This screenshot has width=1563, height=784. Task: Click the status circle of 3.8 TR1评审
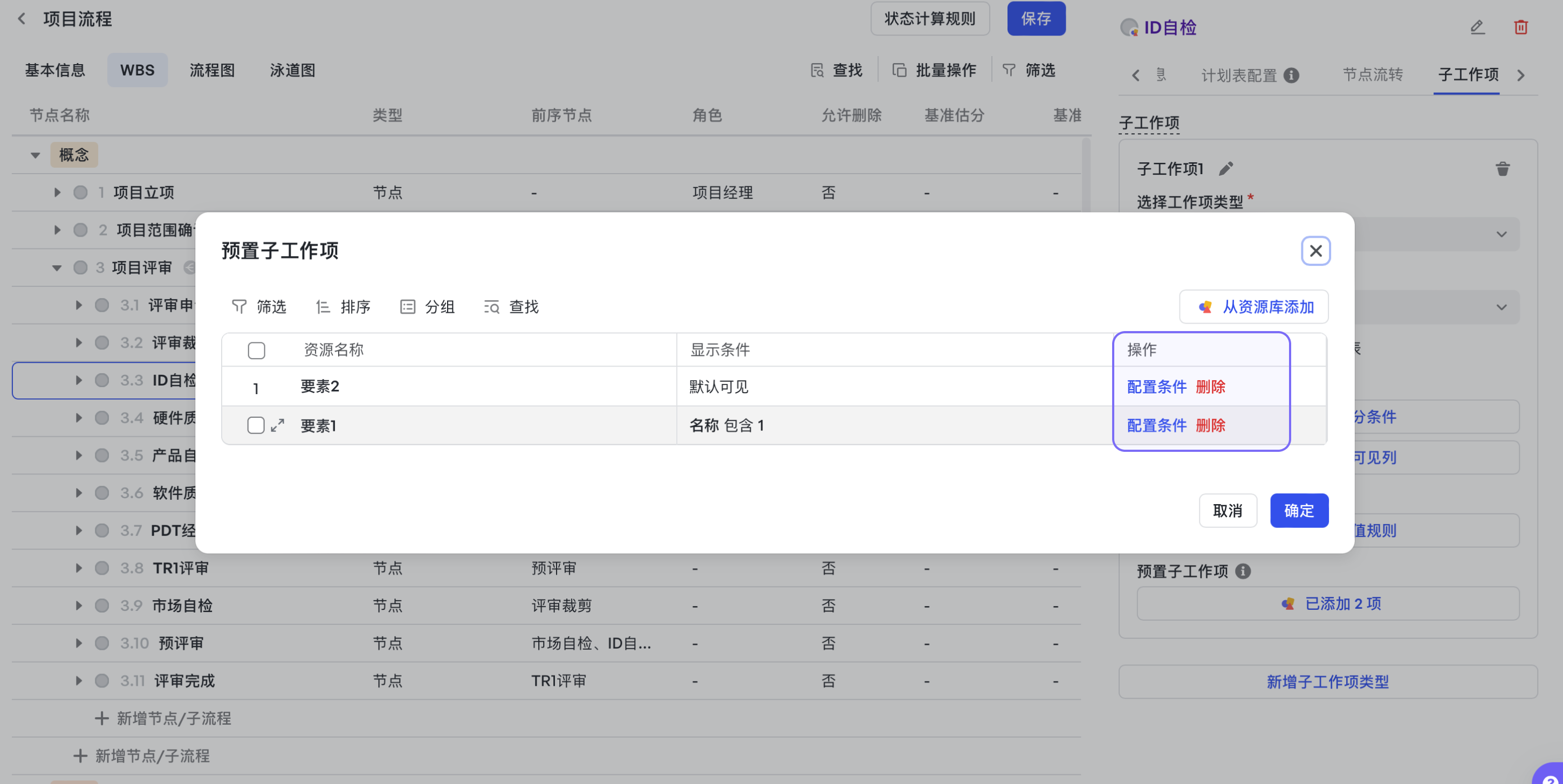(102, 568)
